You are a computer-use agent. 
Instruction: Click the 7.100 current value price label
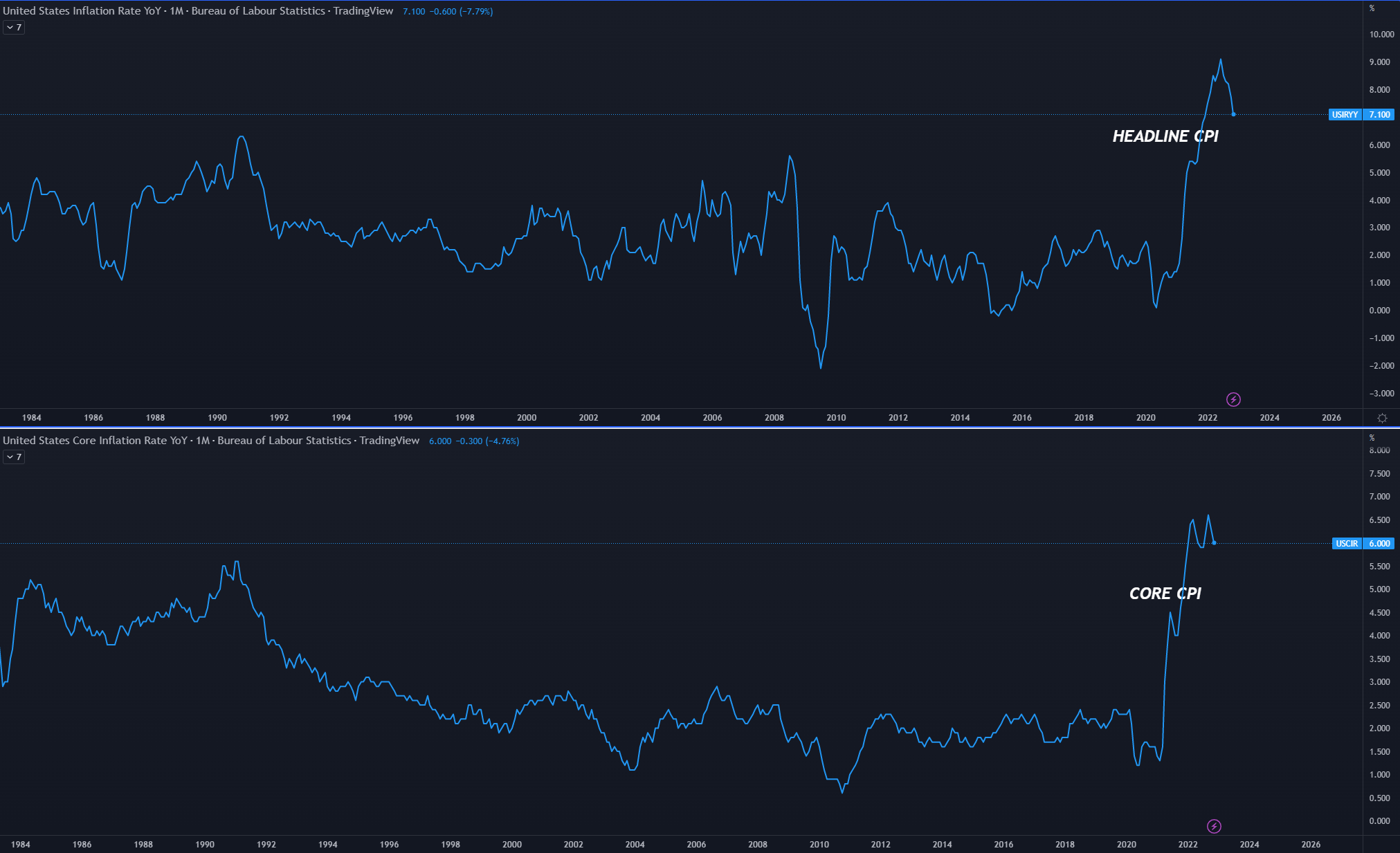pyautogui.click(x=1379, y=115)
